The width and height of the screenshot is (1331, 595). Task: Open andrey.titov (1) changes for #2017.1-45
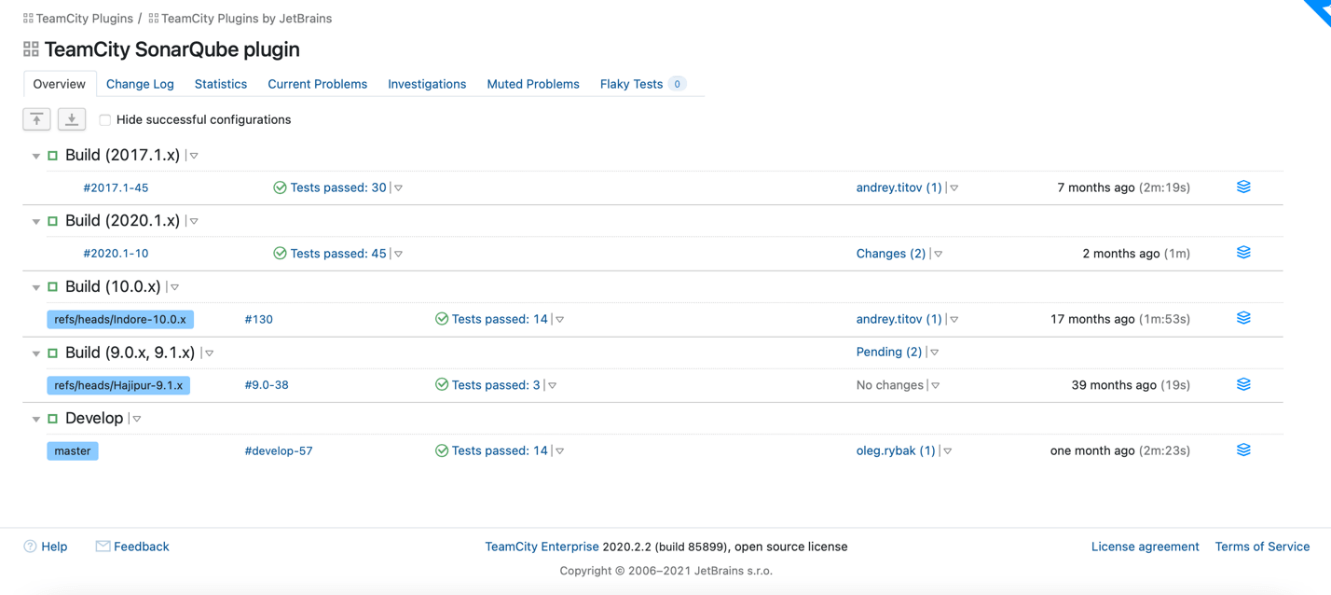click(x=899, y=188)
